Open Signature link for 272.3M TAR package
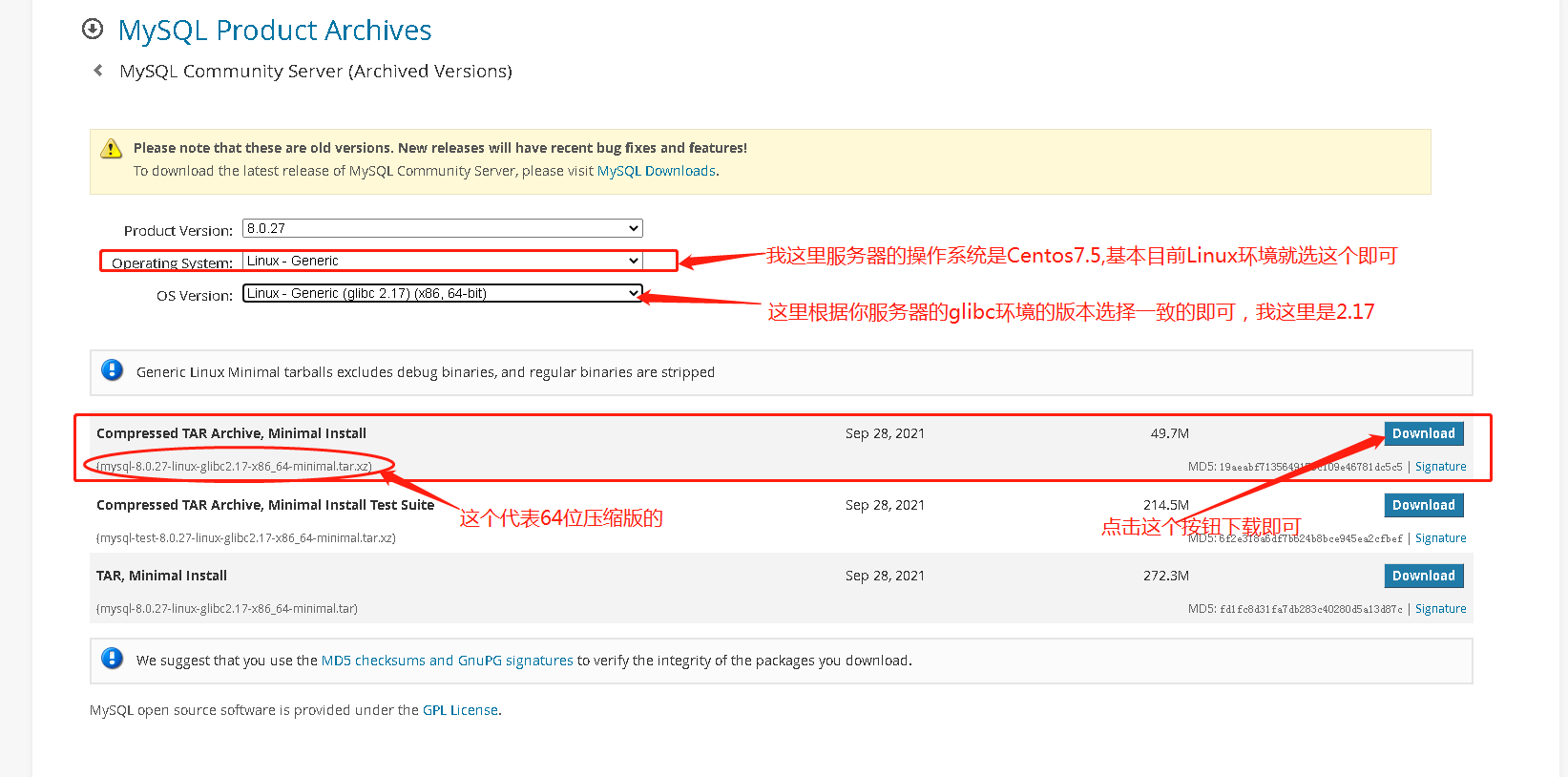Screen dimensions: 1568x777 [x=1440, y=609]
